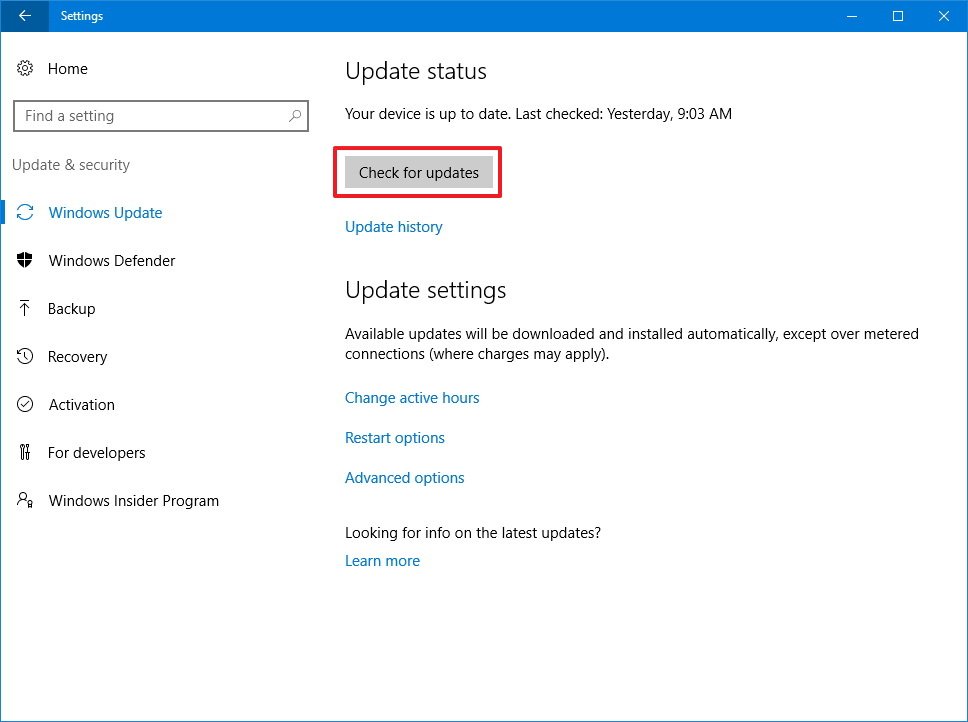Open Advanced options

click(x=404, y=478)
